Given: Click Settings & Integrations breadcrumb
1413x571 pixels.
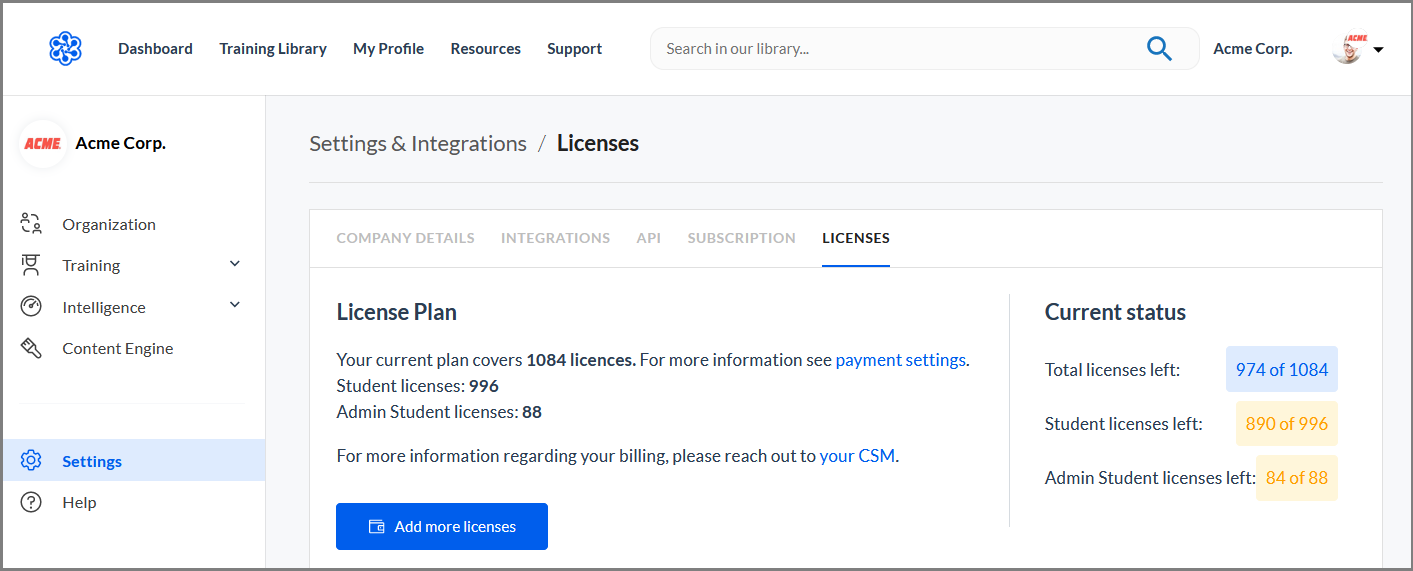Looking at the screenshot, I should [418, 143].
